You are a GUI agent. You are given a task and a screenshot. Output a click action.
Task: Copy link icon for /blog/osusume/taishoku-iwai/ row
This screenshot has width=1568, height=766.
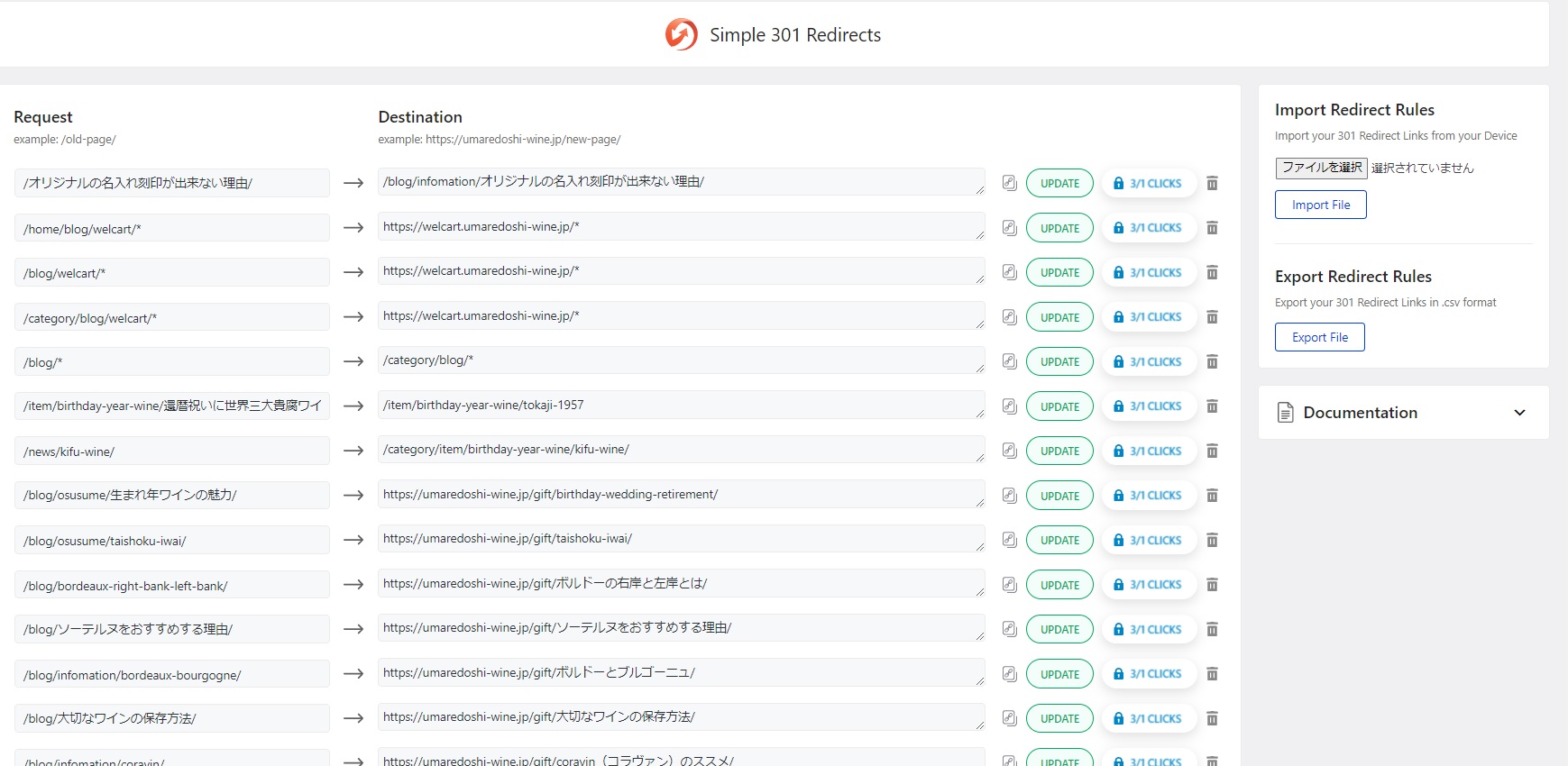[x=1010, y=540]
